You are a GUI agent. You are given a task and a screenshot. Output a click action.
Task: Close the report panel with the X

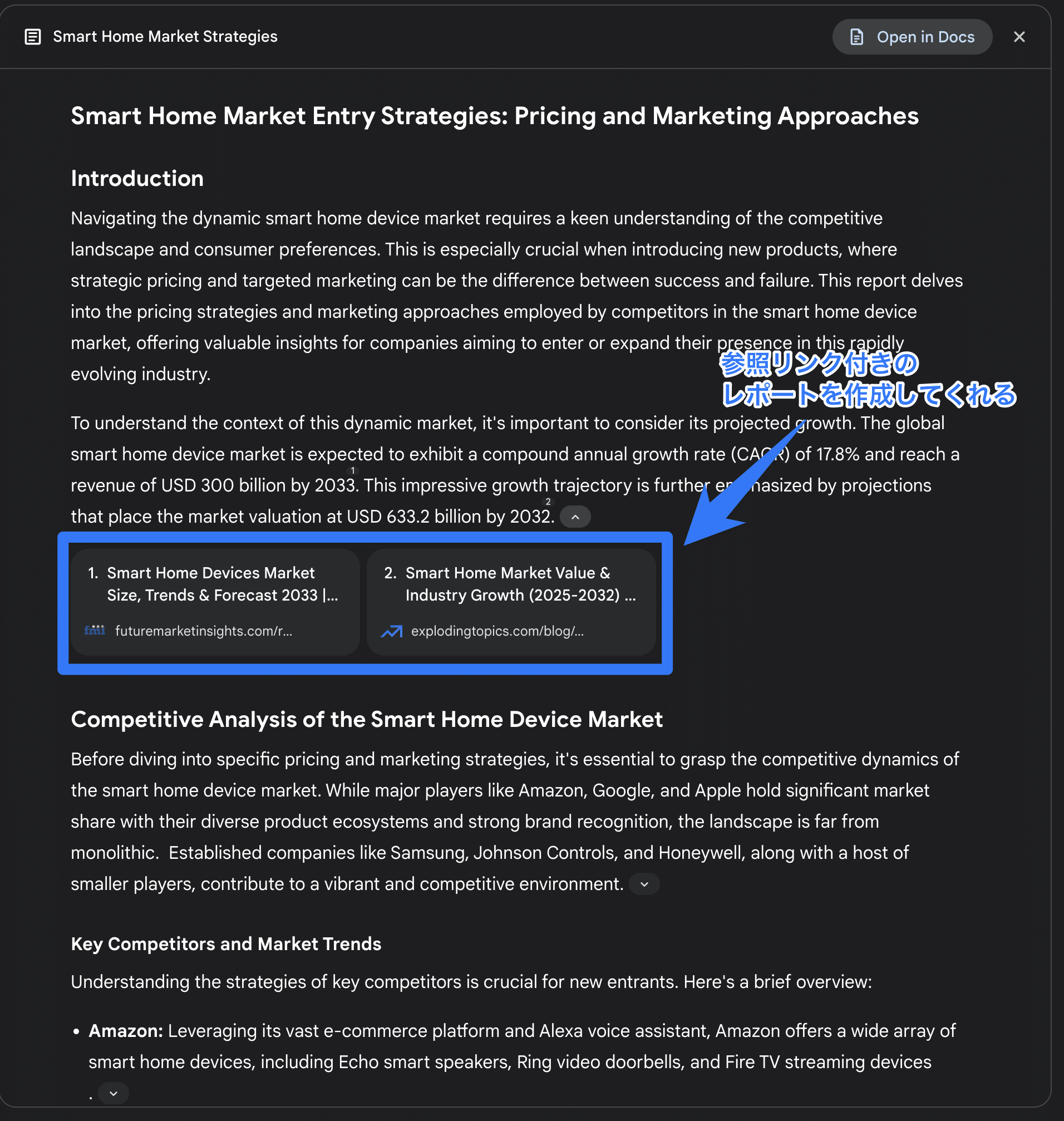1018,37
